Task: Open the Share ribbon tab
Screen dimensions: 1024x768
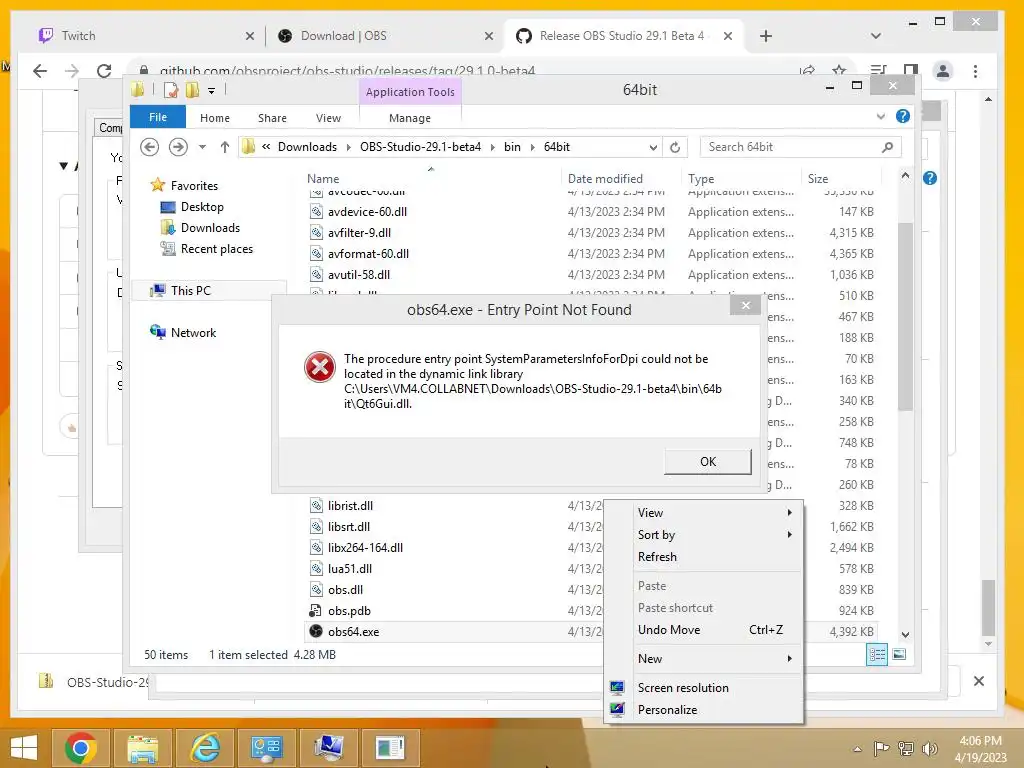Action: [272, 118]
